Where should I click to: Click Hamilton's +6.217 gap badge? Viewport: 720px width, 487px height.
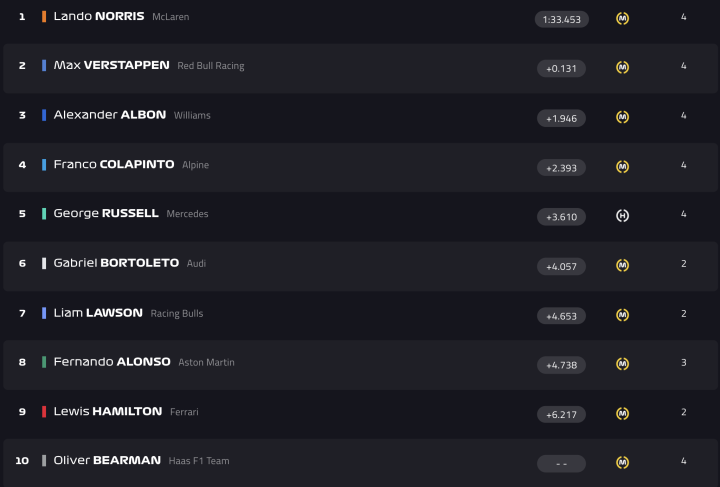561,414
